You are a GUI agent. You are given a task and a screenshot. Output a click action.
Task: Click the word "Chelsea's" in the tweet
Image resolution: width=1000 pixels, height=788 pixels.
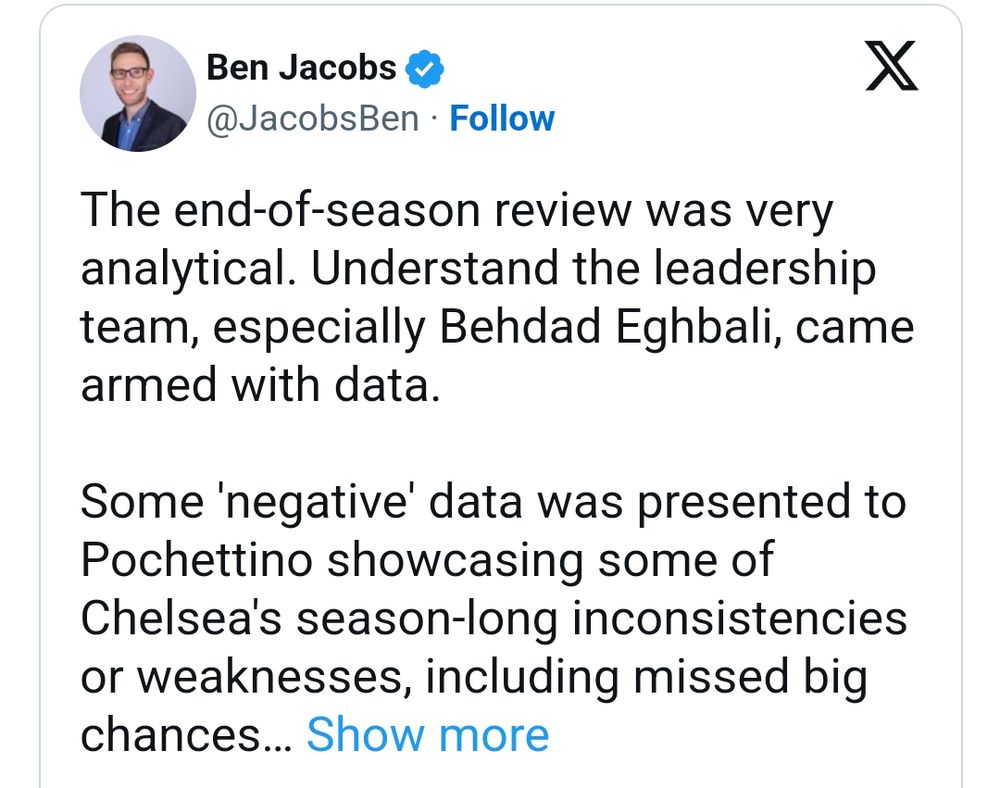coord(181,618)
